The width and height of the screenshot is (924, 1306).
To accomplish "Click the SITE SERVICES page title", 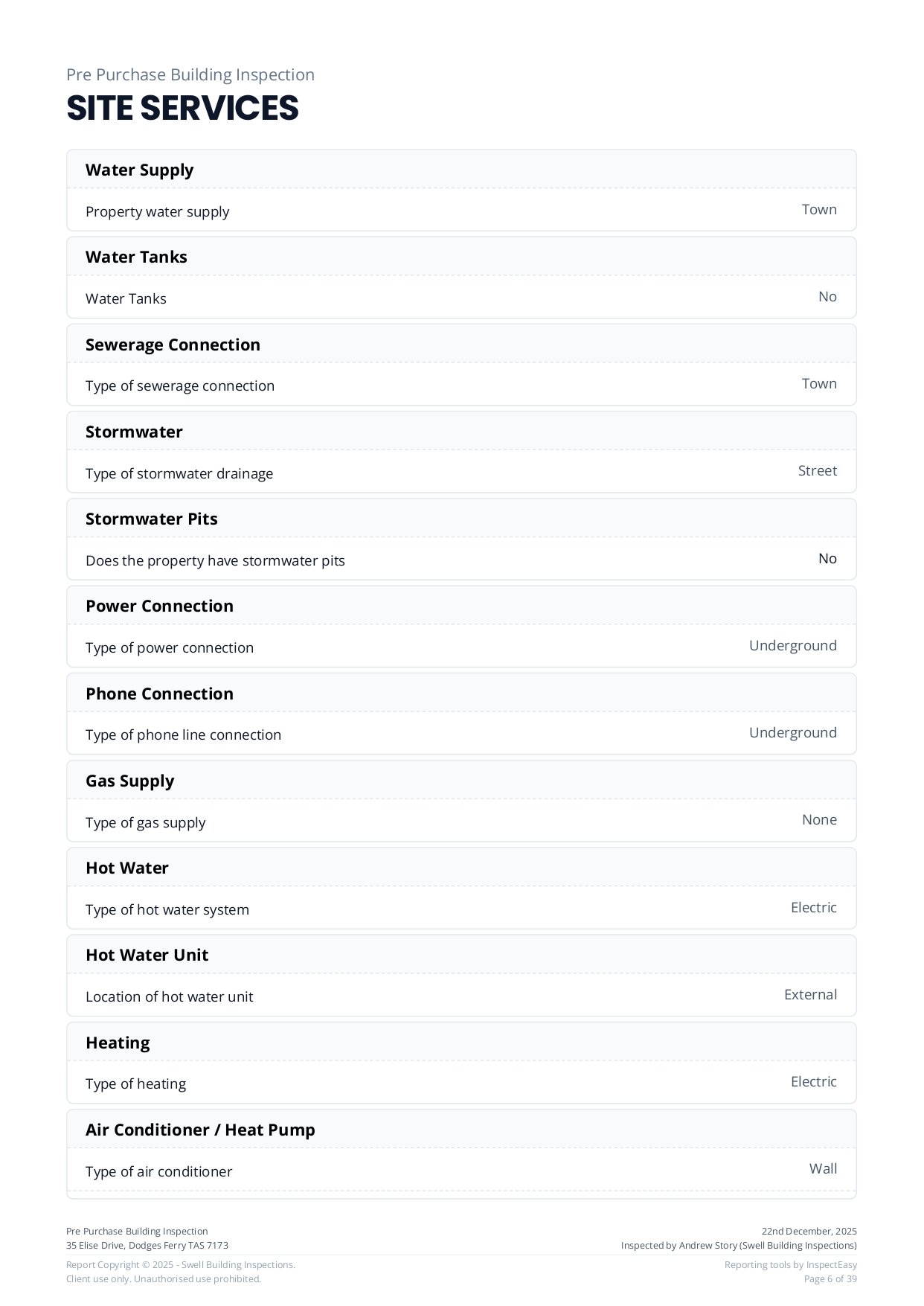I will pos(182,108).
